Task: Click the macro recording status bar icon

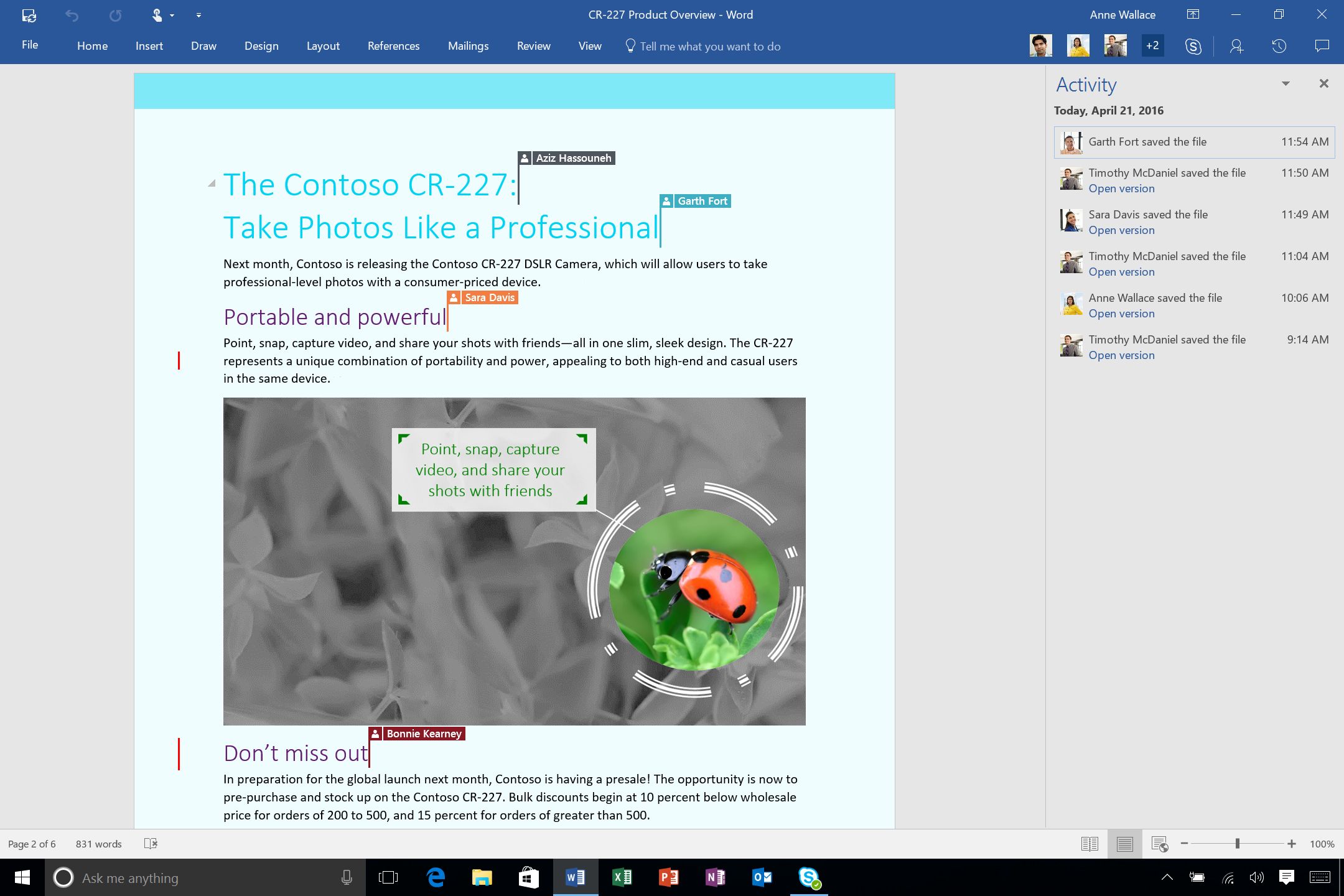Action: click(x=151, y=844)
